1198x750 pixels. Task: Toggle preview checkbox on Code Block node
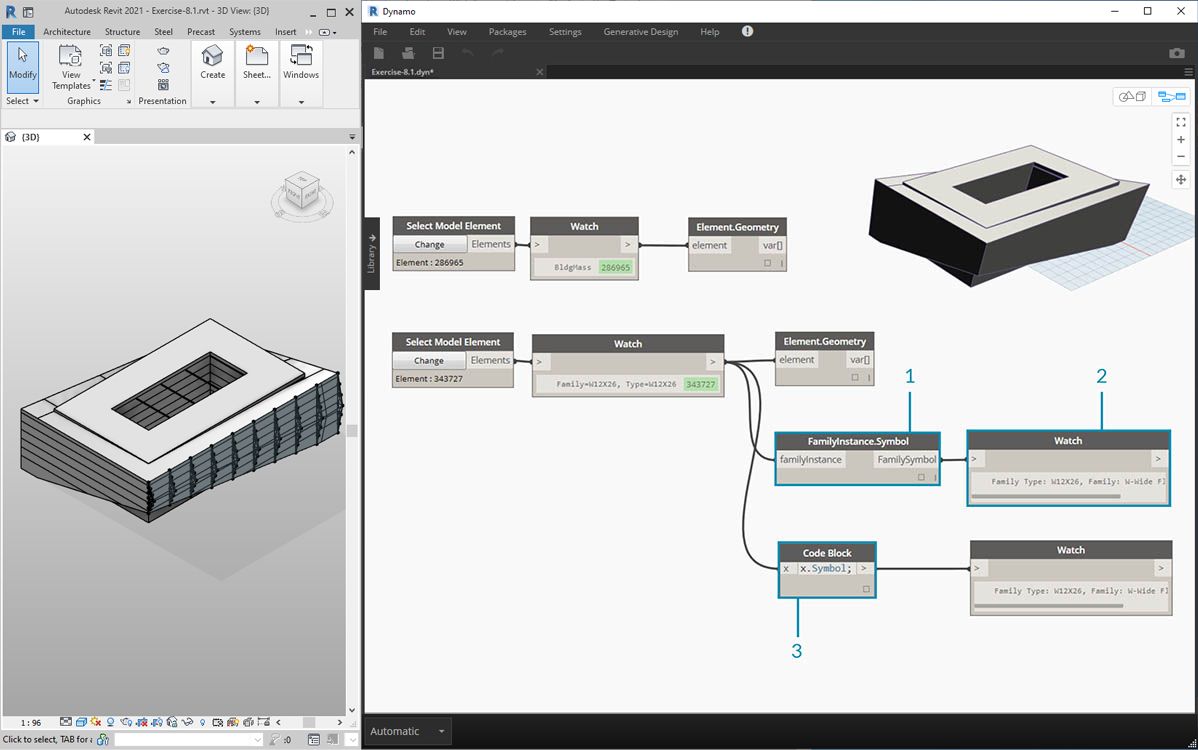click(x=865, y=590)
